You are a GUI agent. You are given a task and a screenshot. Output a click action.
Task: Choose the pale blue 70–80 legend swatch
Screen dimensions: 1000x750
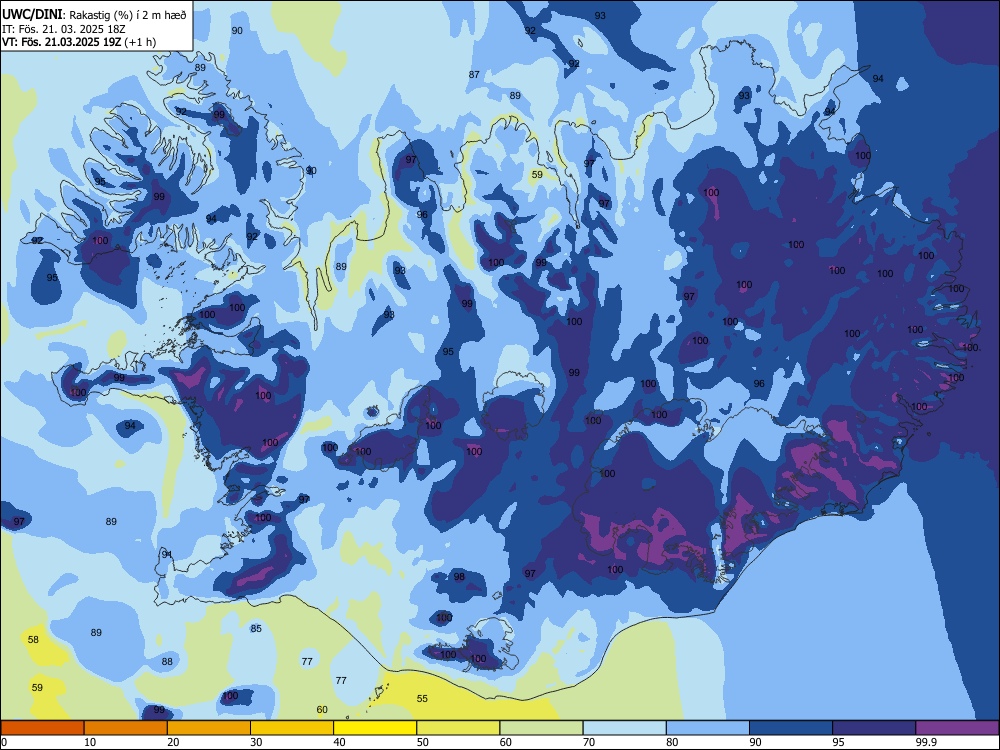pyautogui.click(x=625, y=728)
